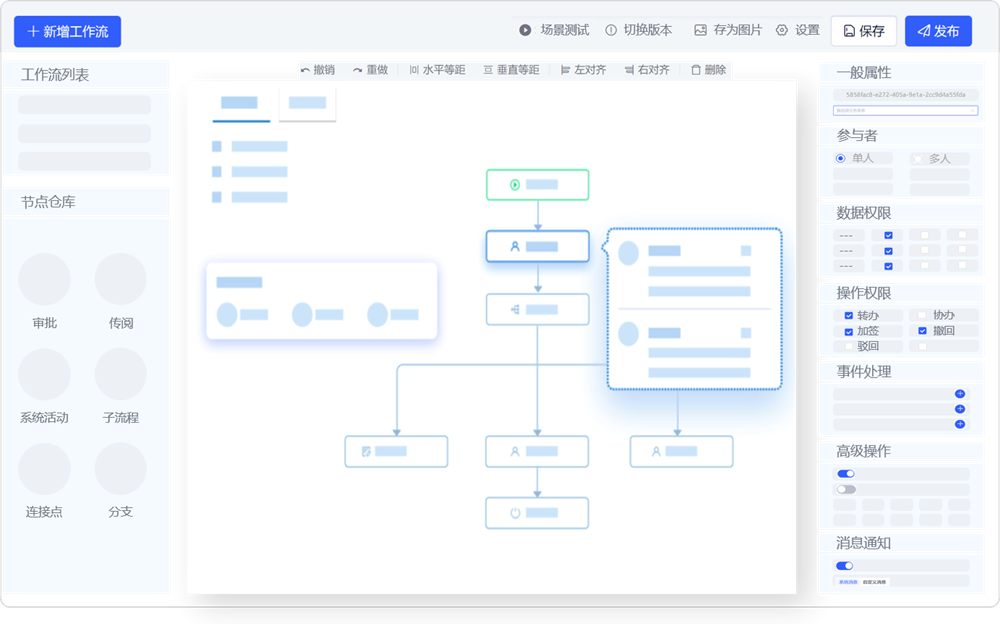Uncheck the 转办 checkbox
This screenshot has height=624, width=1000.
pyautogui.click(x=849, y=315)
